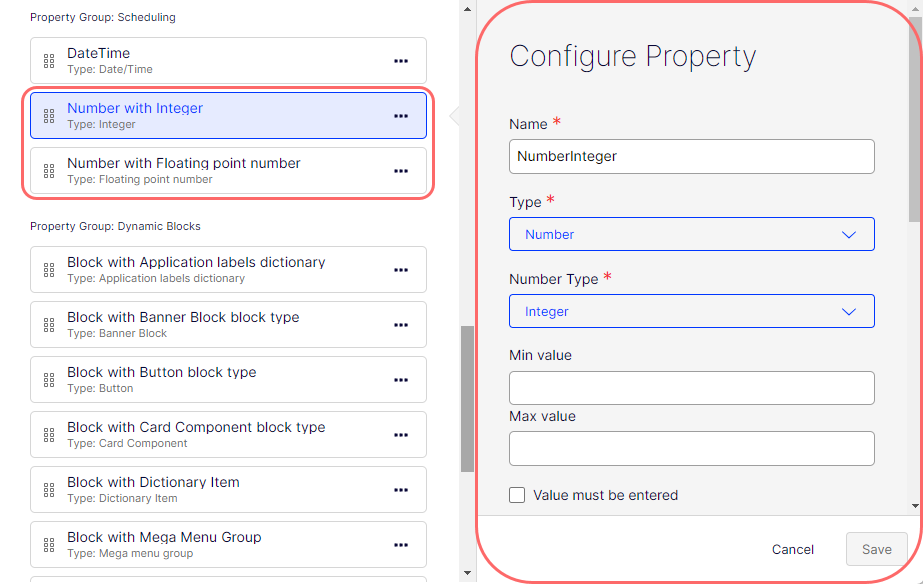The width and height of the screenshot is (923, 584).
Task: Click the drag handle of Number with Floating point number
Action: [49, 171]
